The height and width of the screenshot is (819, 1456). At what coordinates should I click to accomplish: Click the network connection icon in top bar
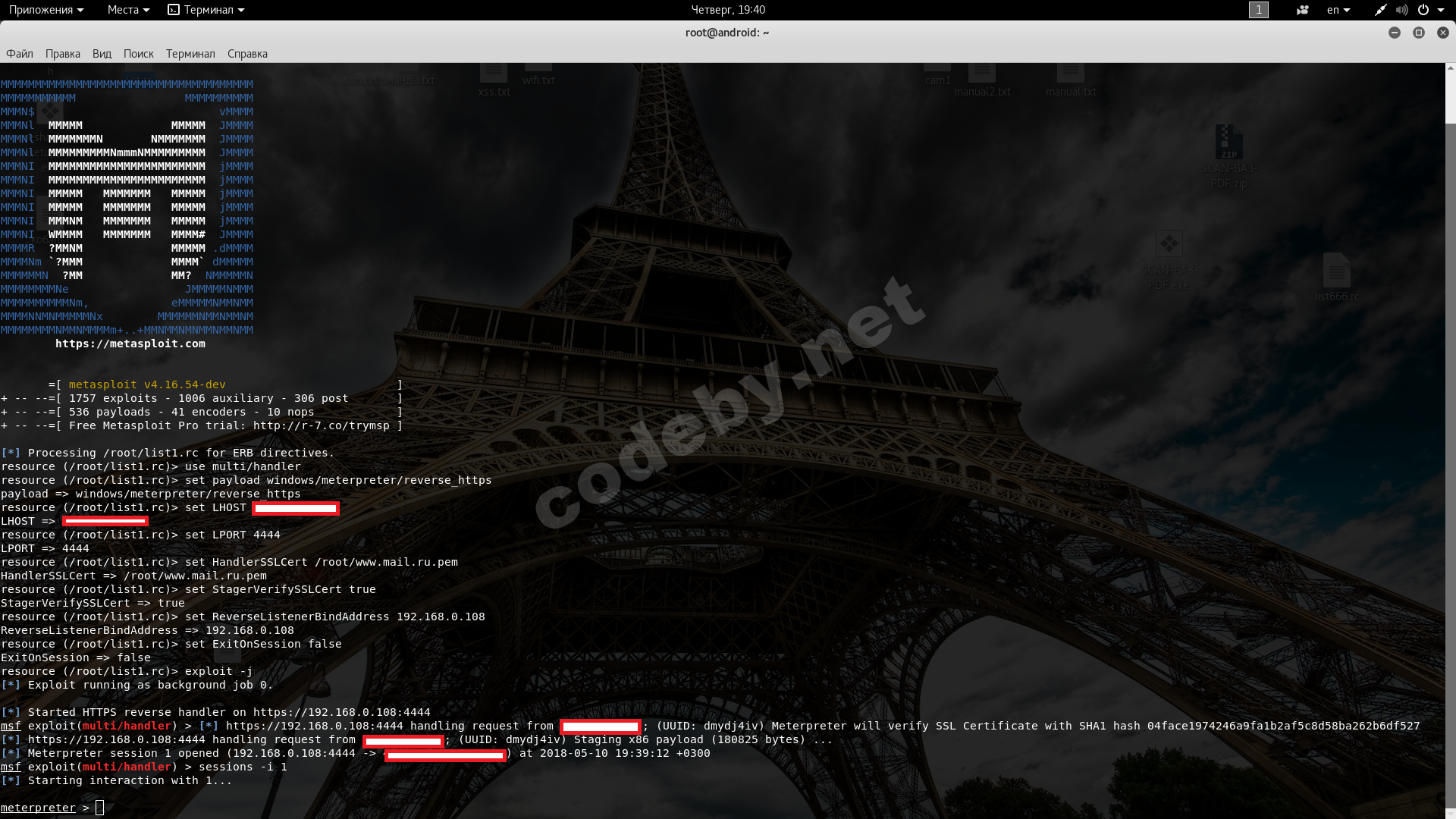click(1380, 10)
